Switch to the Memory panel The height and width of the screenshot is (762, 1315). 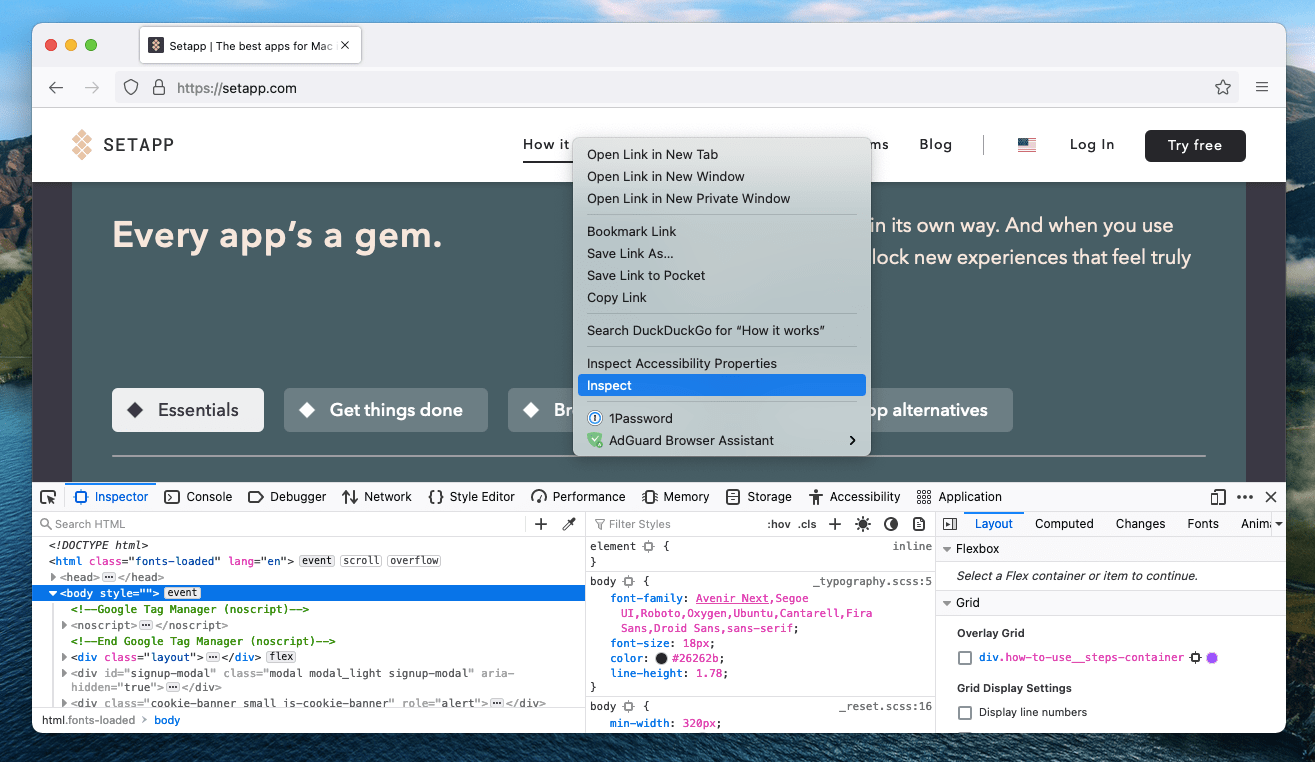tap(676, 497)
